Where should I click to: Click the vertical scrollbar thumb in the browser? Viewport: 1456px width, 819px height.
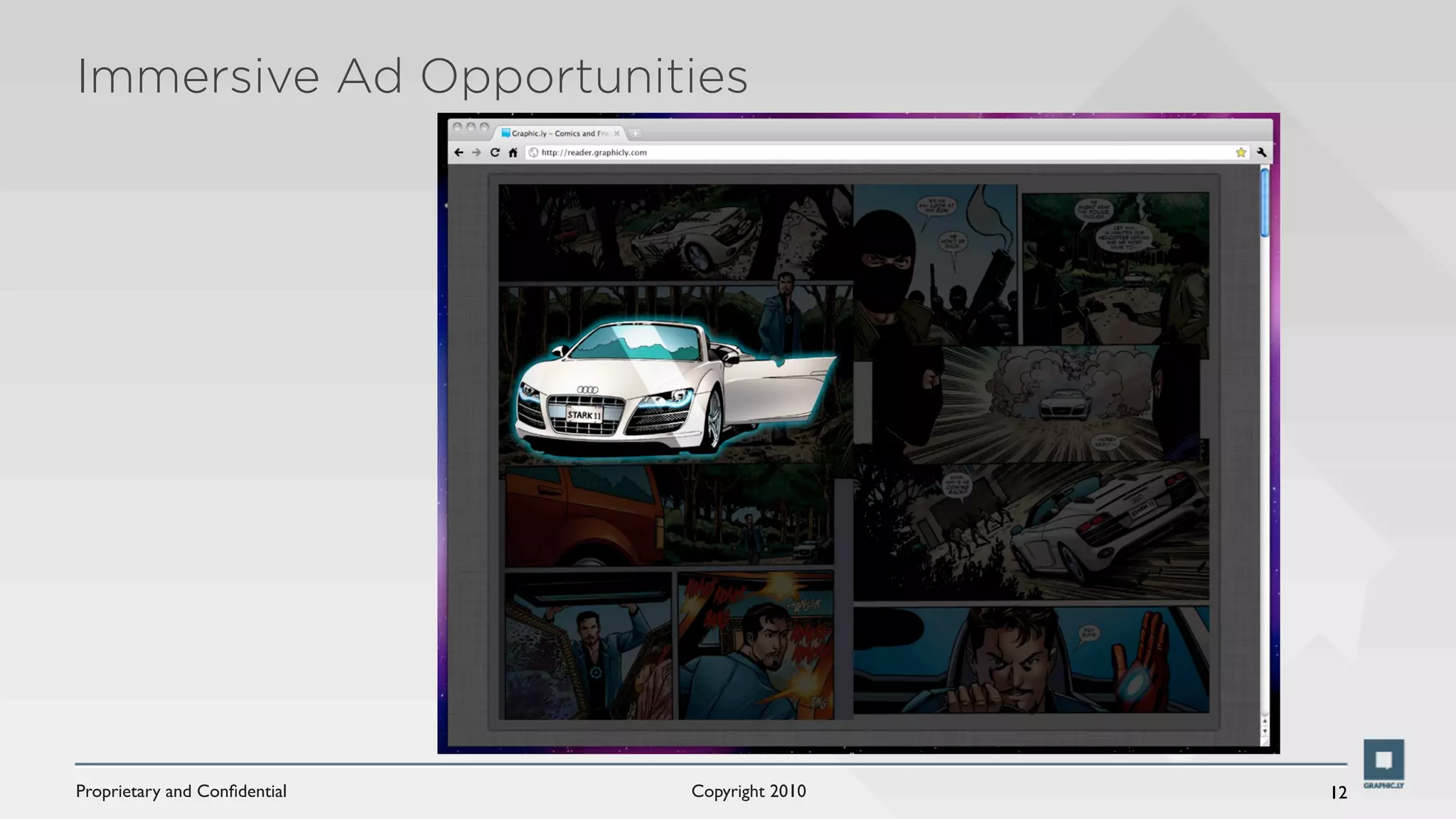click(1265, 203)
